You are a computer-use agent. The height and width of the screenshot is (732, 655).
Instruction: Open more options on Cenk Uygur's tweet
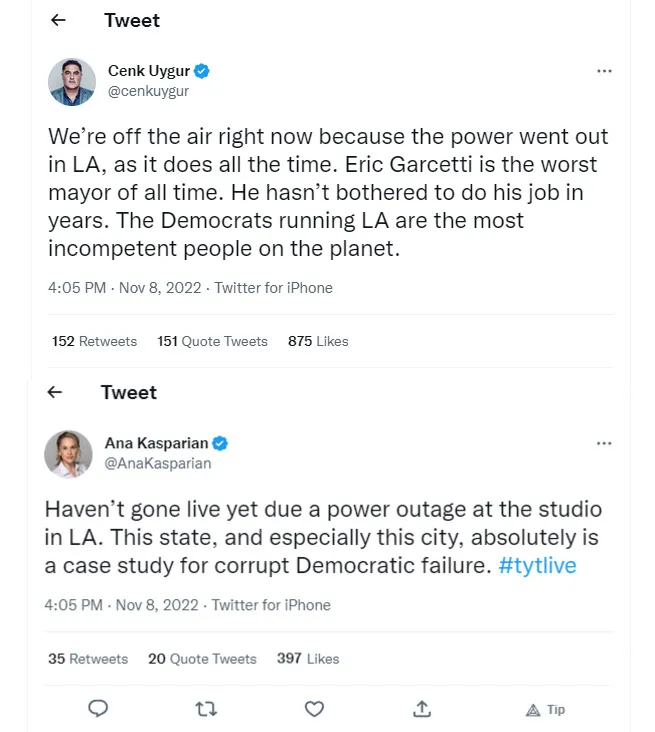click(604, 72)
